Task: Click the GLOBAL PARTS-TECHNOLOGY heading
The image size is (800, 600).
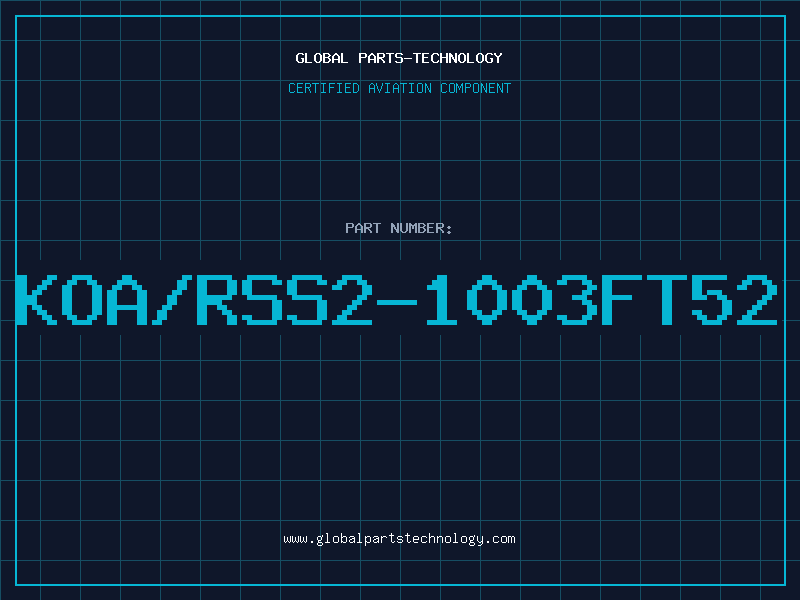Action: [x=399, y=58]
